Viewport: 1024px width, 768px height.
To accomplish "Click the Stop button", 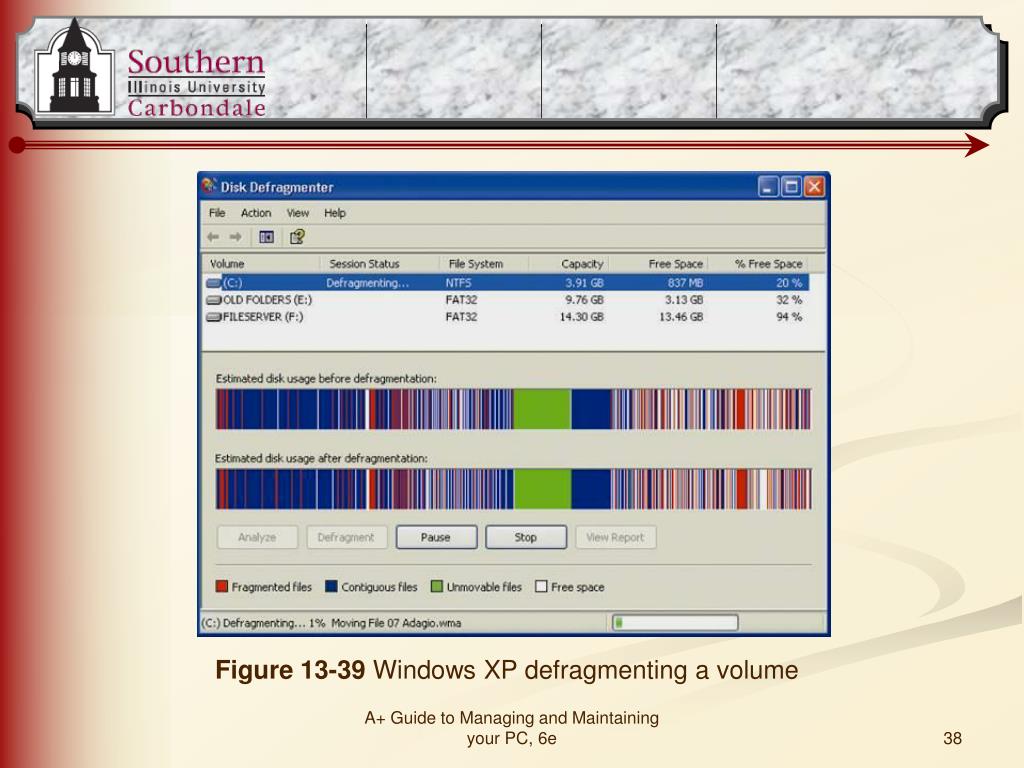I will [526, 537].
